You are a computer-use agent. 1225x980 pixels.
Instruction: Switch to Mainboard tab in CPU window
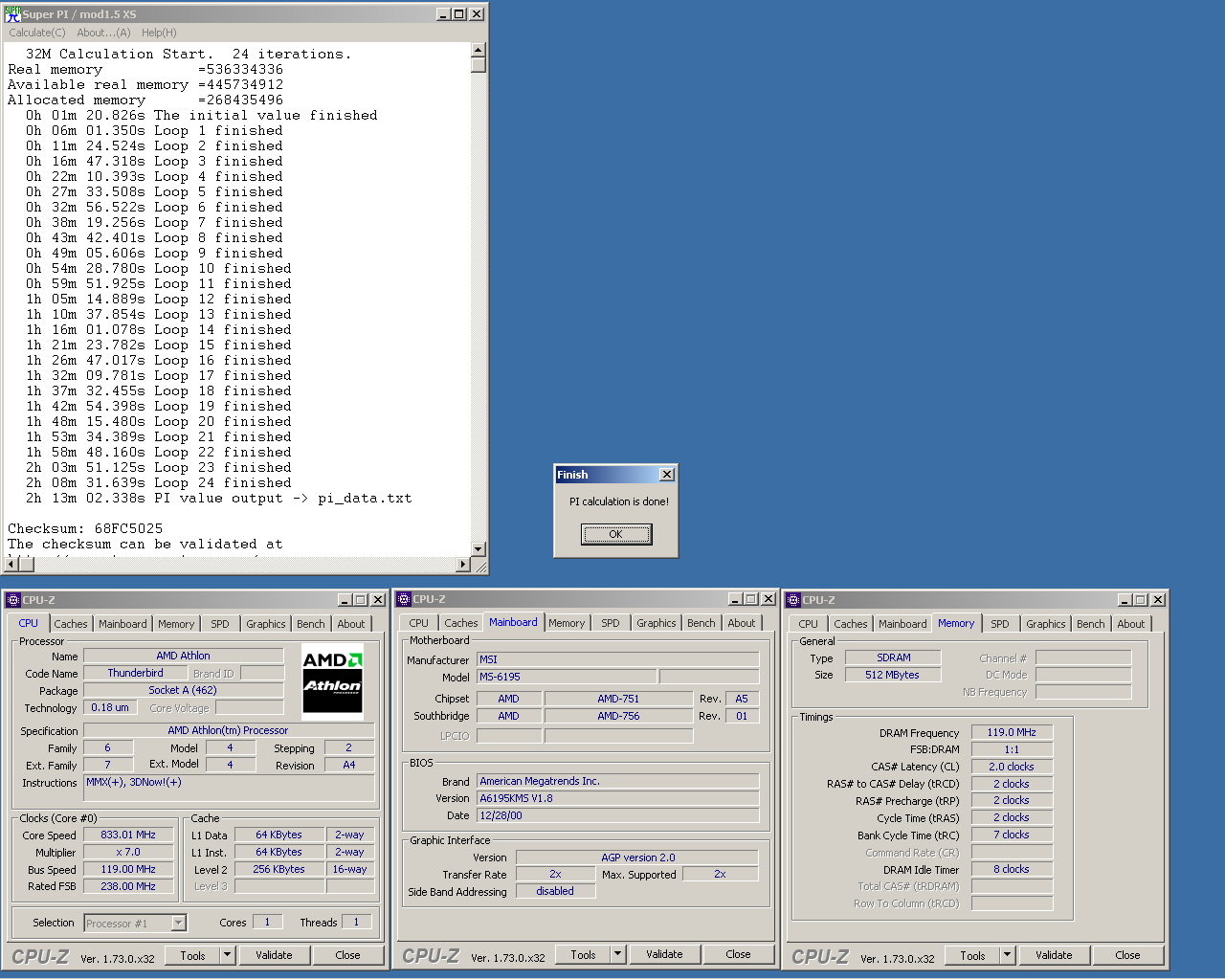[x=122, y=624]
